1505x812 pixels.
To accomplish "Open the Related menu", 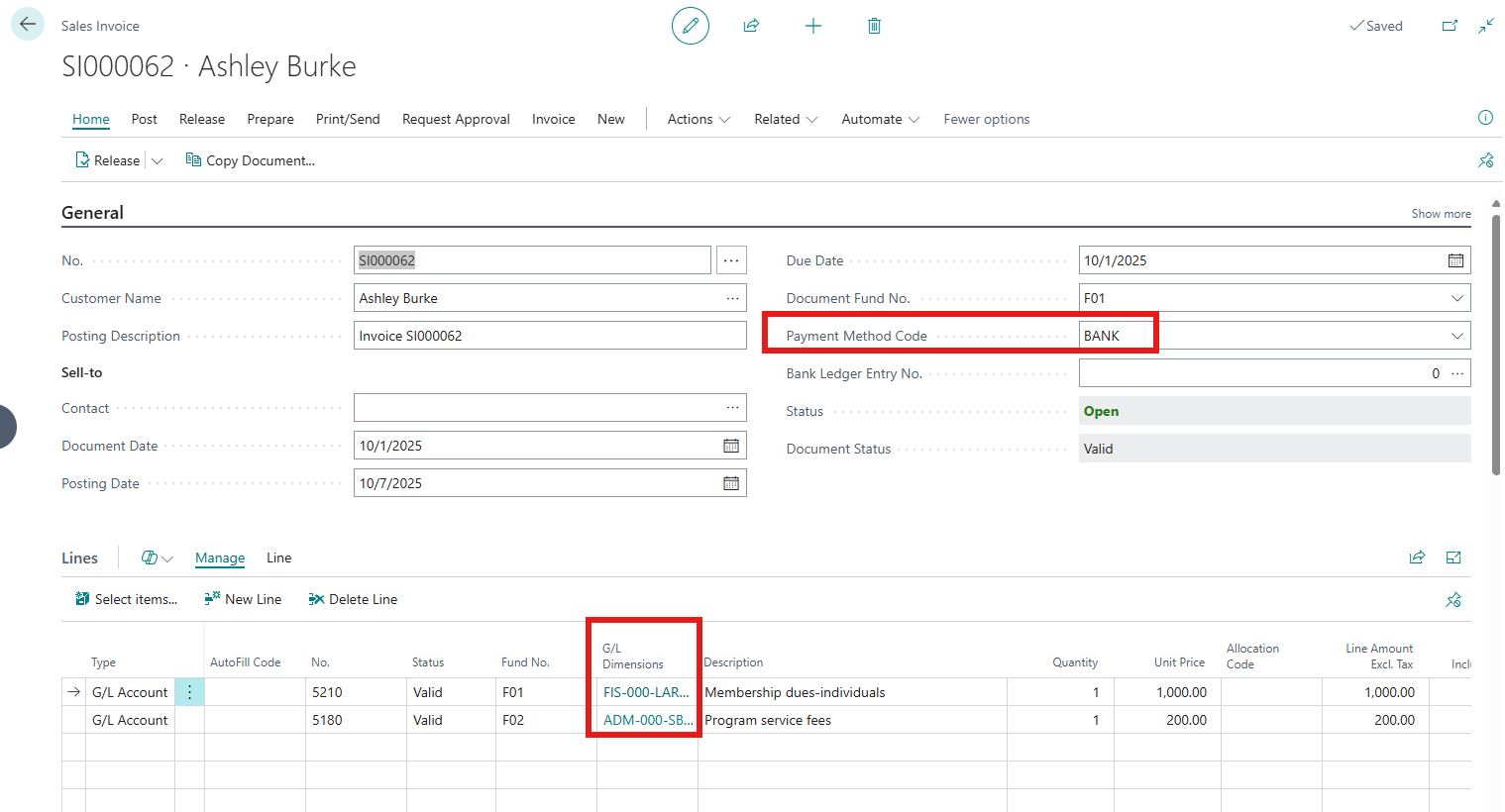I will coord(786,119).
